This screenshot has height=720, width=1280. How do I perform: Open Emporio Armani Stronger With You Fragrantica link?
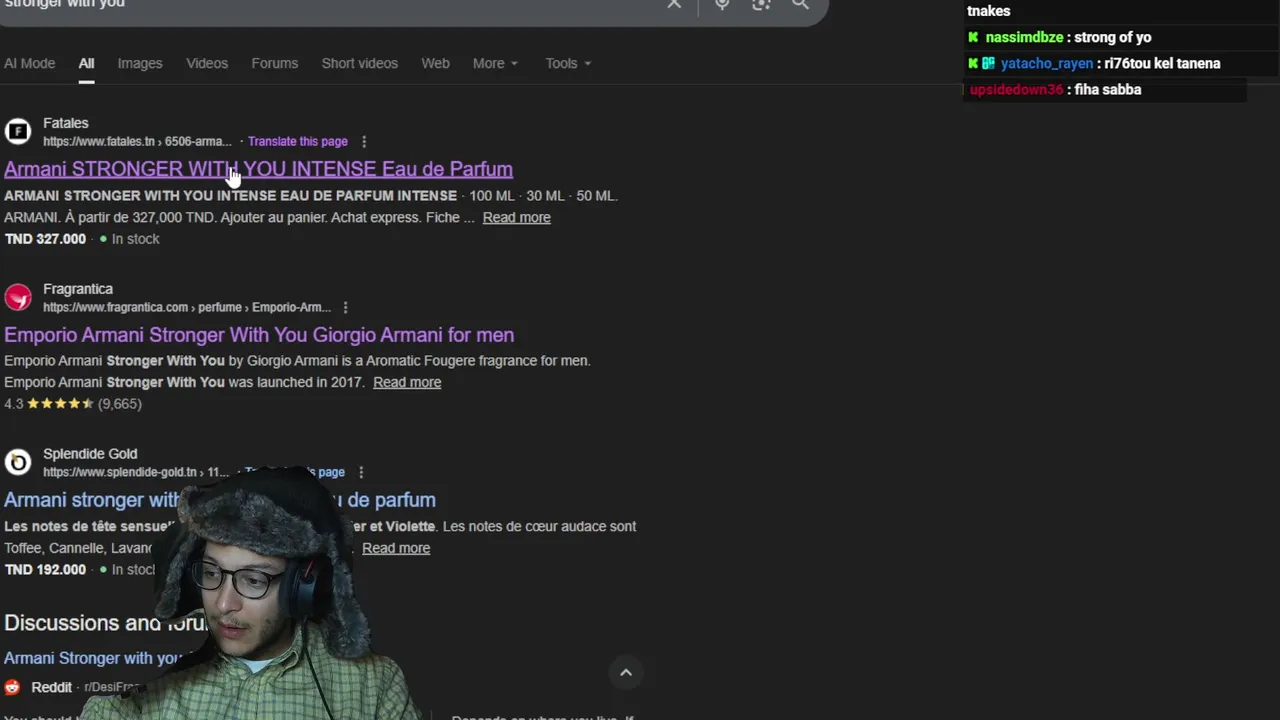click(259, 335)
